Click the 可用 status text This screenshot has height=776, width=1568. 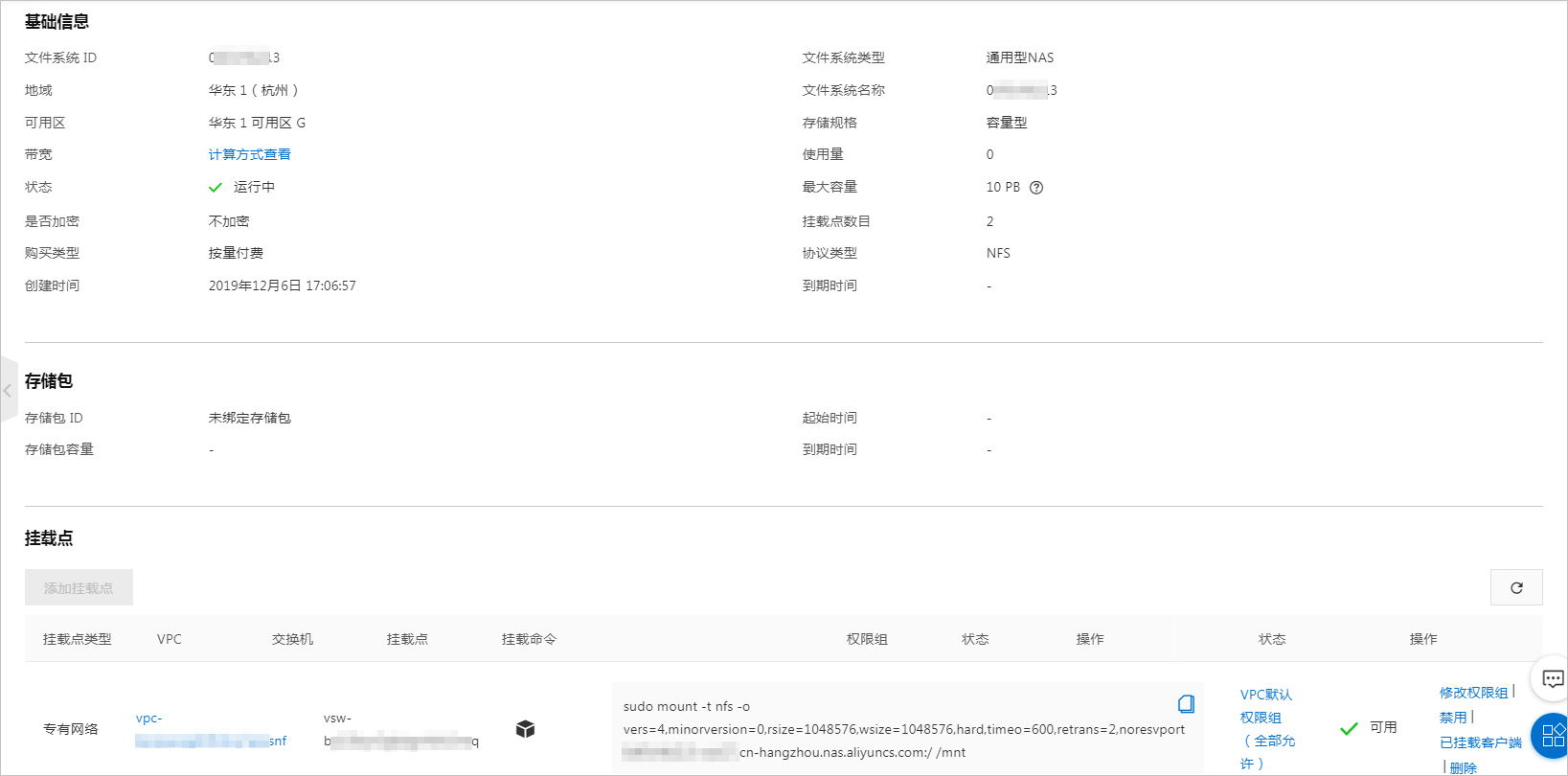(1383, 727)
